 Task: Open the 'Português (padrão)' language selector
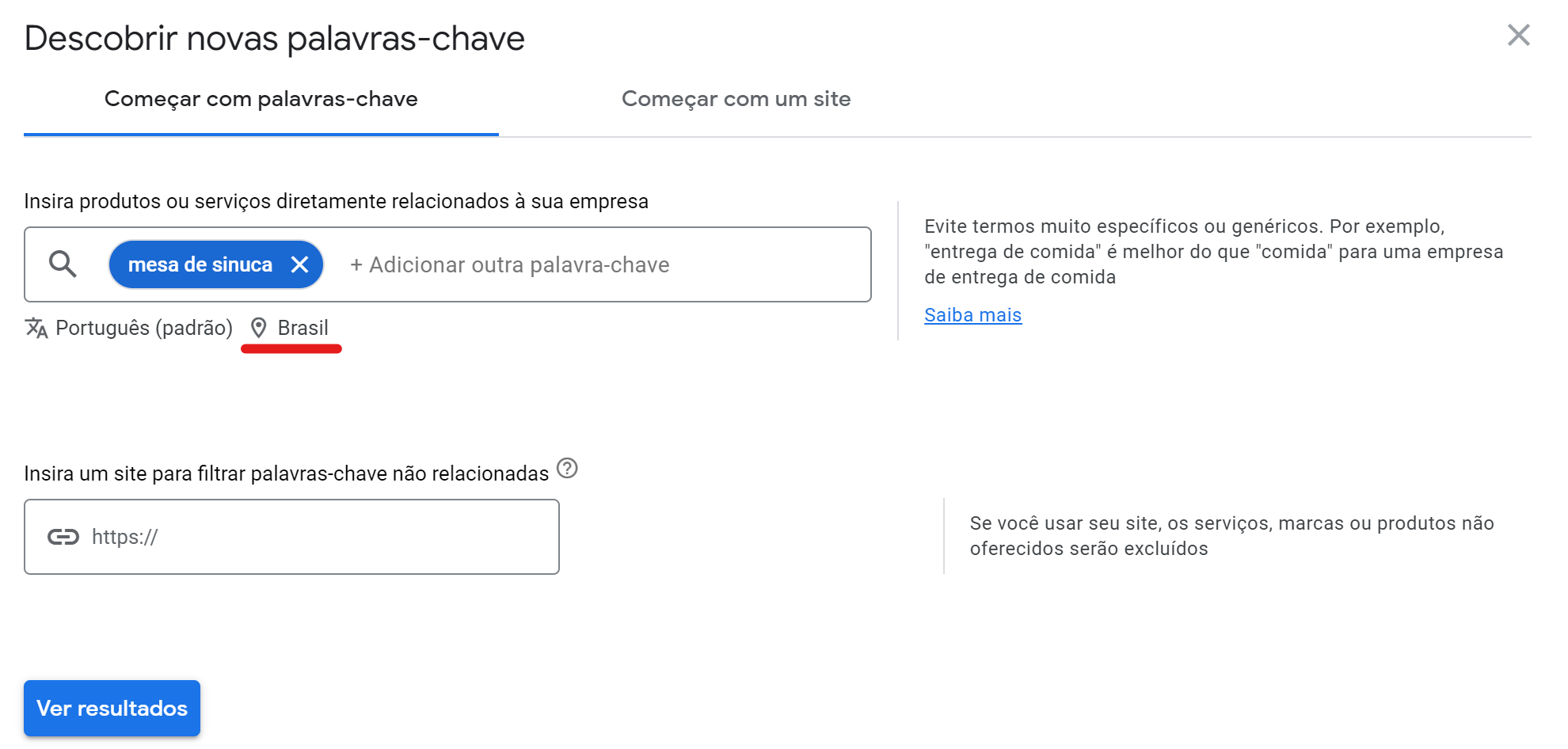click(x=143, y=327)
